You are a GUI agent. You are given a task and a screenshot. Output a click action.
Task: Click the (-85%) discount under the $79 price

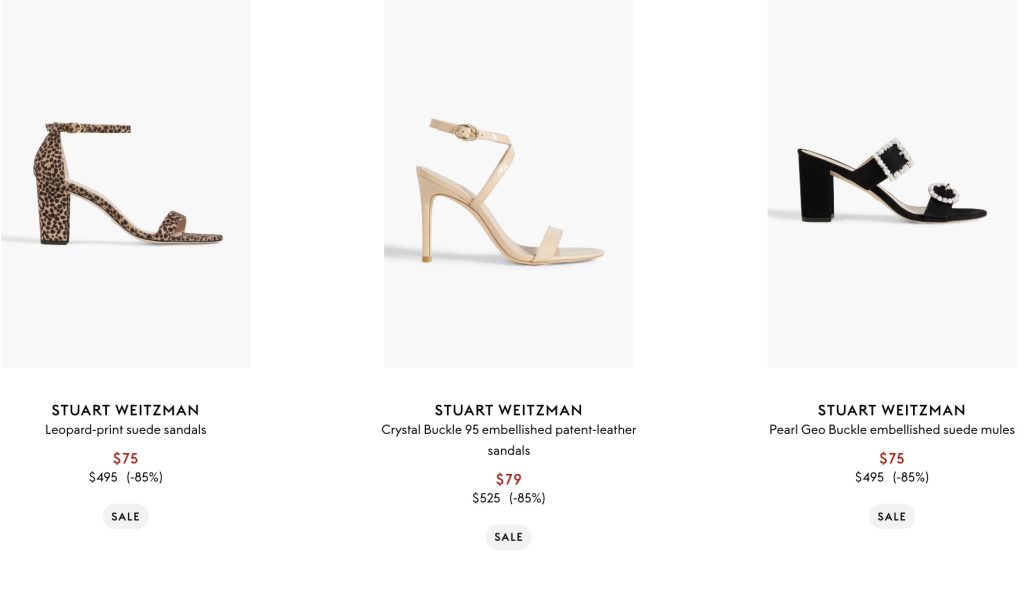(x=527, y=498)
